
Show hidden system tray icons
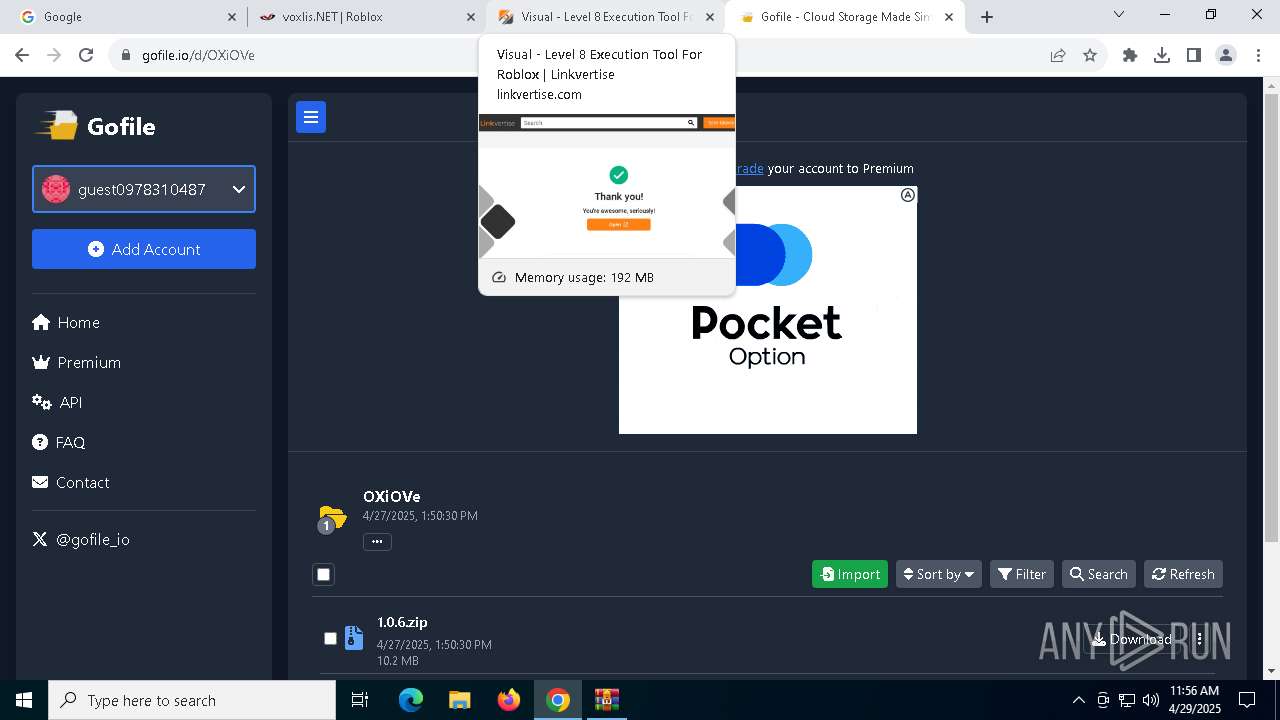(1078, 700)
